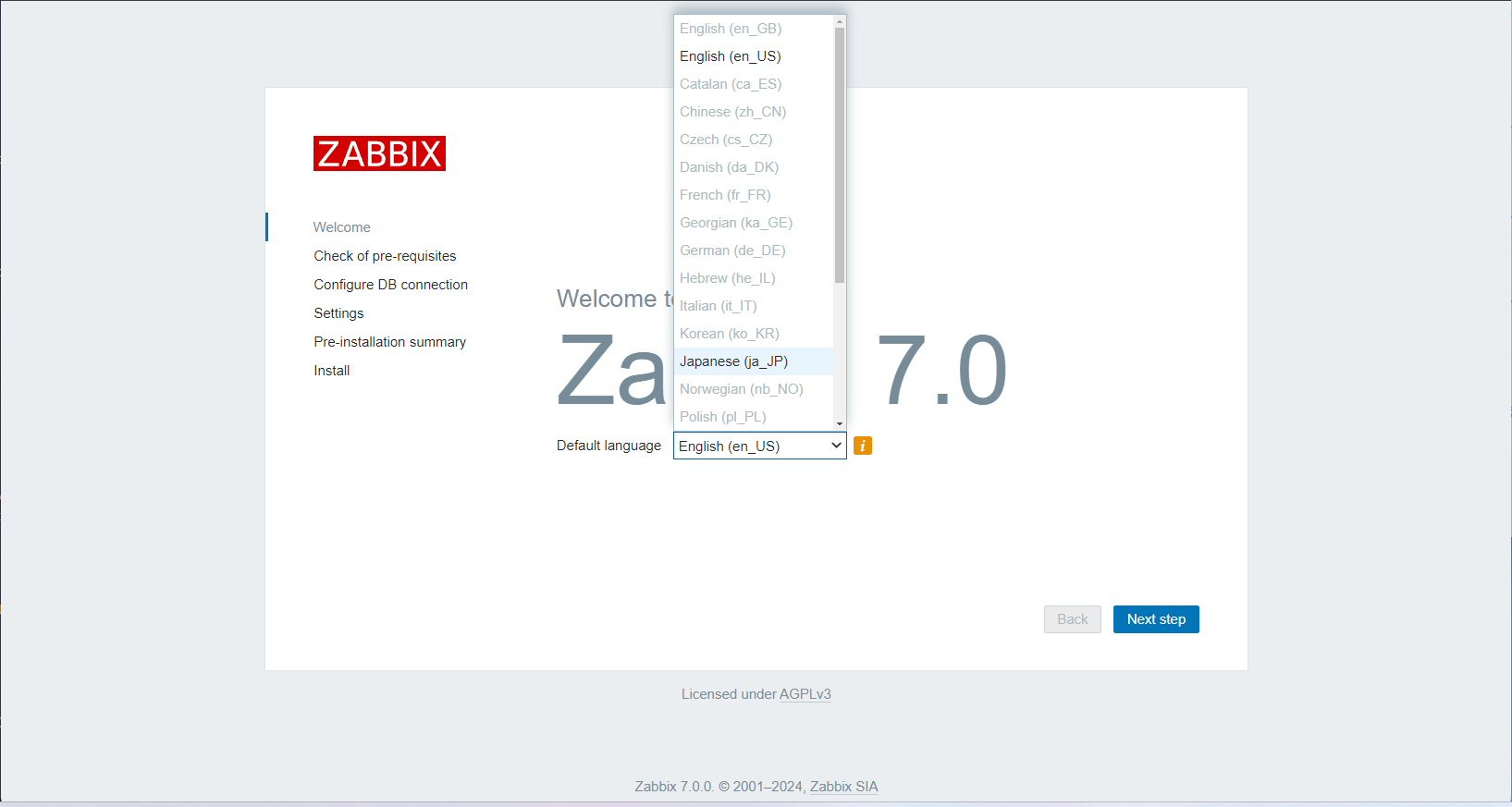Go to Check of pre-requisites step
The width and height of the screenshot is (1512, 807).
click(x=385, y=256)
